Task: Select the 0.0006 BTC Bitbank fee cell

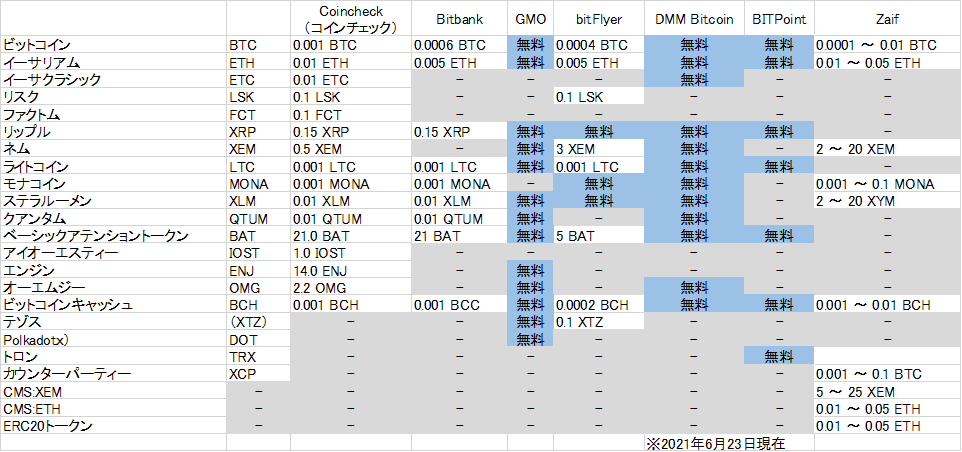Action: (460, 45)
